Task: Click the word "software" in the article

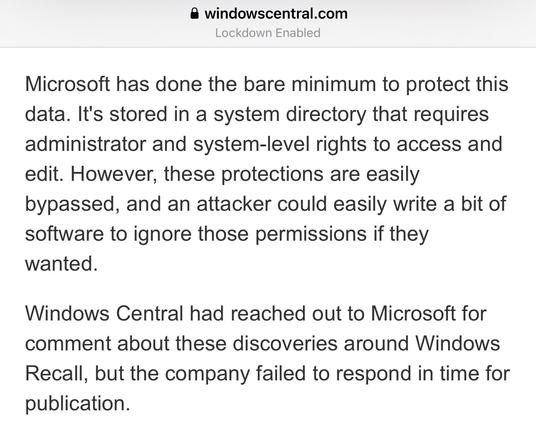Action: tap(64, 234)
